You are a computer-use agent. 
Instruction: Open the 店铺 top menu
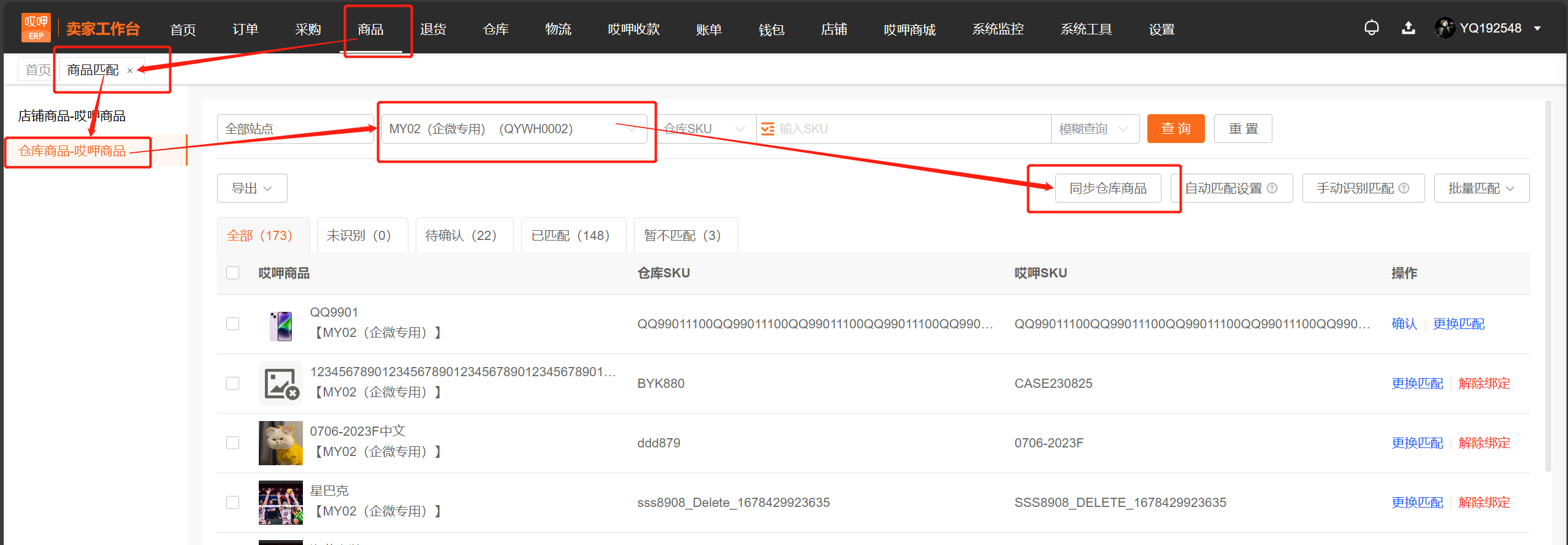click(834, 29)
